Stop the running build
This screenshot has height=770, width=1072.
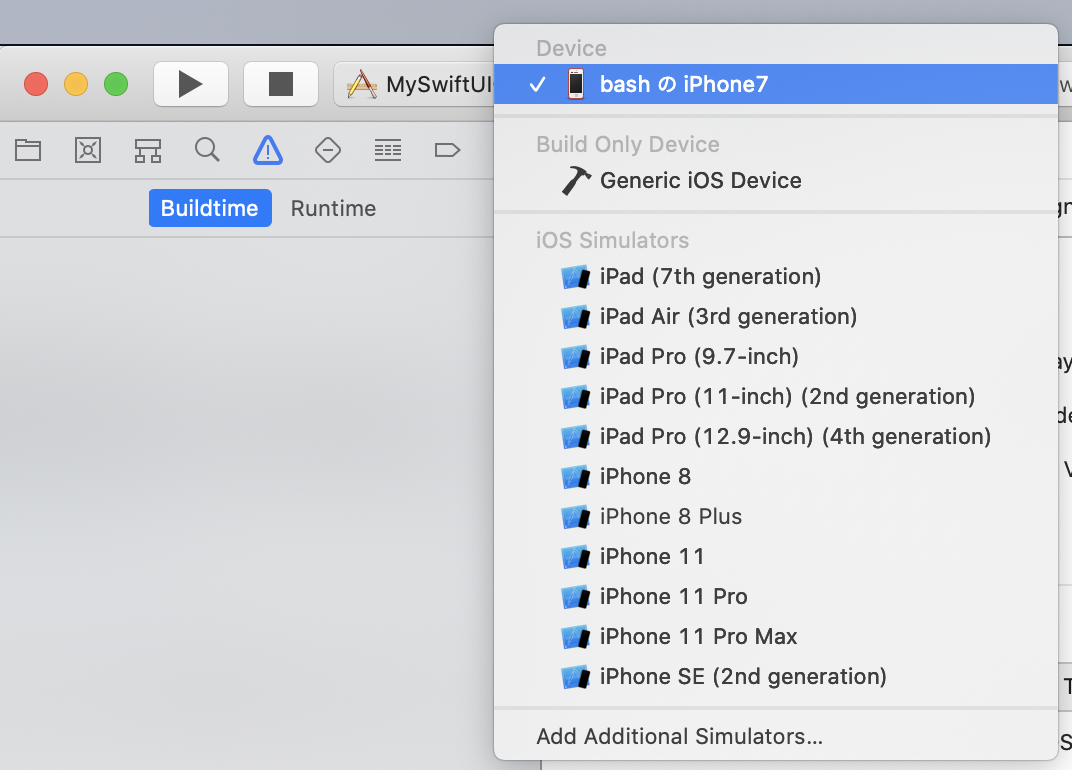tap(281, 84)
